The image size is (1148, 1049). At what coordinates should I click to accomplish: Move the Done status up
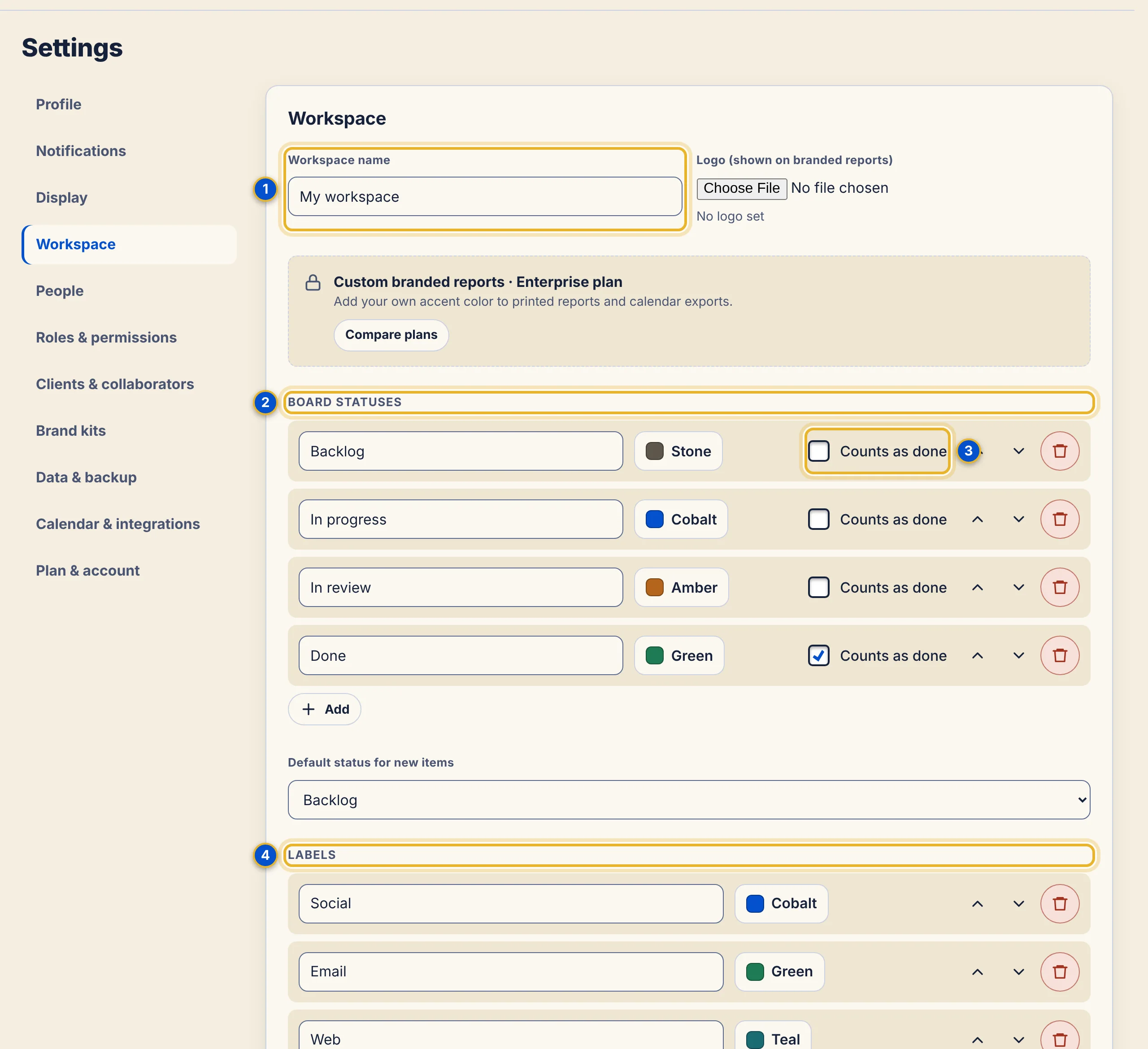click(977, 656)
